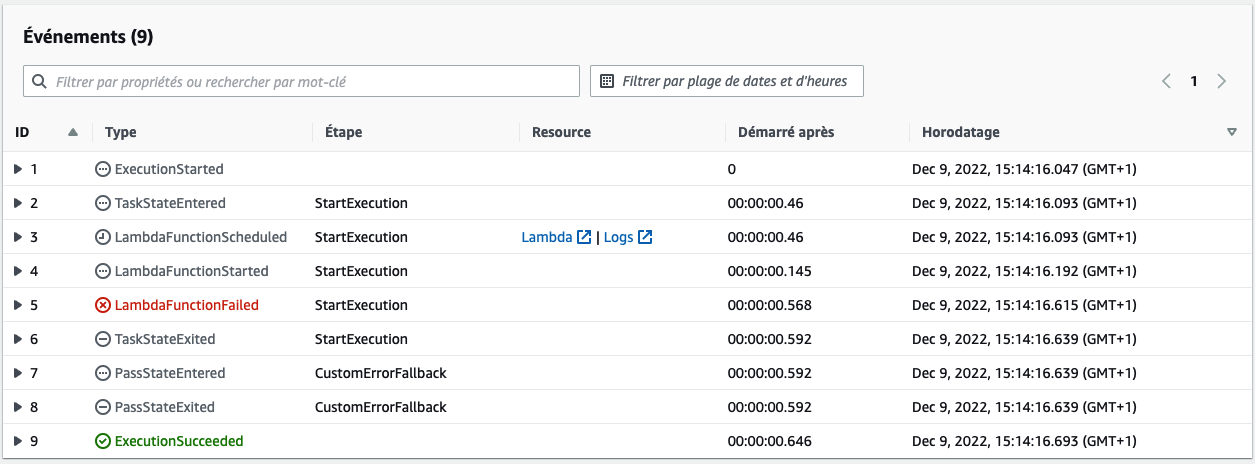Open Lambda external link icon
The width and height of the screenshot is (1255, 464).
(x=584, y=237)
